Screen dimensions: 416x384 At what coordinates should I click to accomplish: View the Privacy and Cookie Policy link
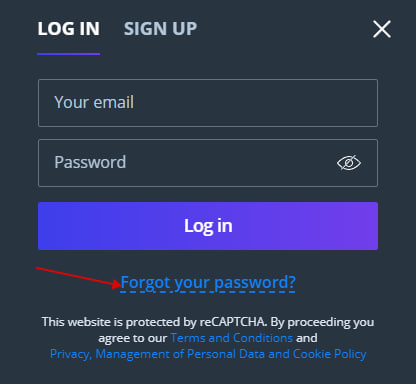[208, 354]
